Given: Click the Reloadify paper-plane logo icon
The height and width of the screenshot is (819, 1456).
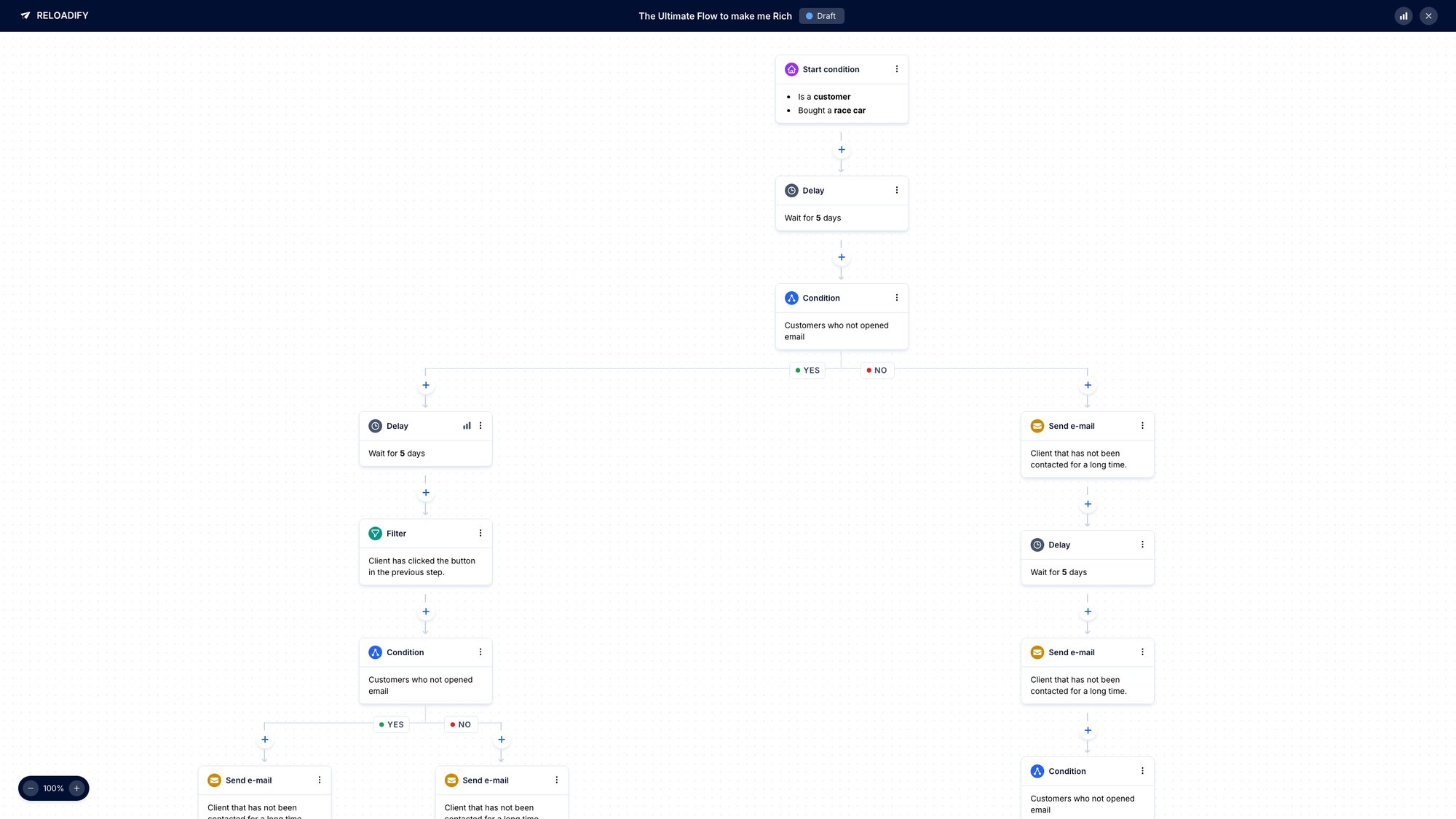Looking at the screenshot, I should (x=27, y=15).
